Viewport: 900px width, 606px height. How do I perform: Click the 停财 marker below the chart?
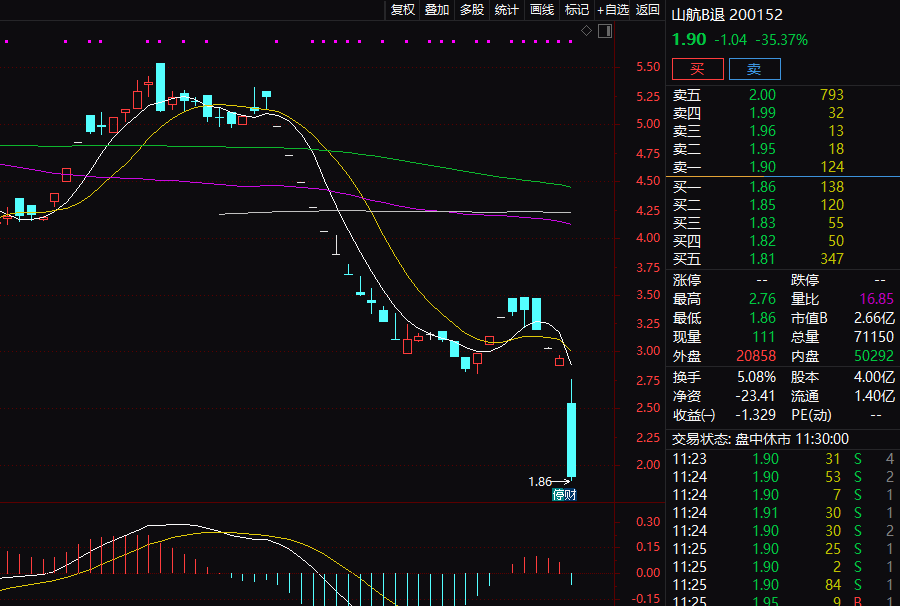pyautogui.click(x=564, y=495)
